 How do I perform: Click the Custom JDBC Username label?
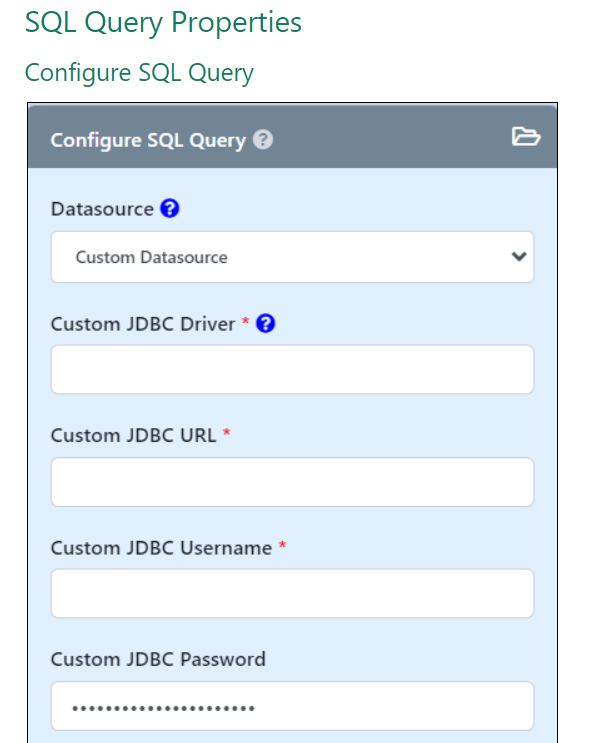[x=161, y=548]
